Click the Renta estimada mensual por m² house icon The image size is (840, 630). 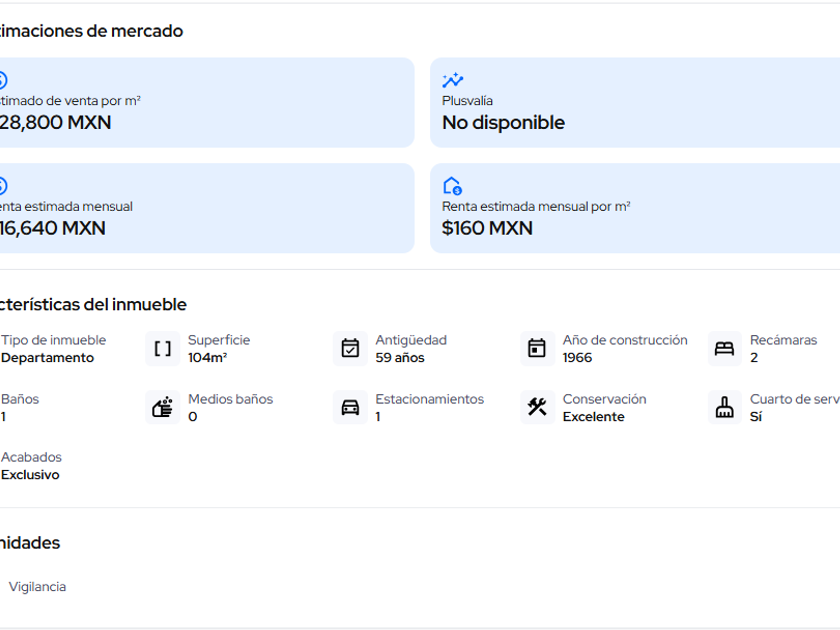pyautogui.click(x=452, y=186)
